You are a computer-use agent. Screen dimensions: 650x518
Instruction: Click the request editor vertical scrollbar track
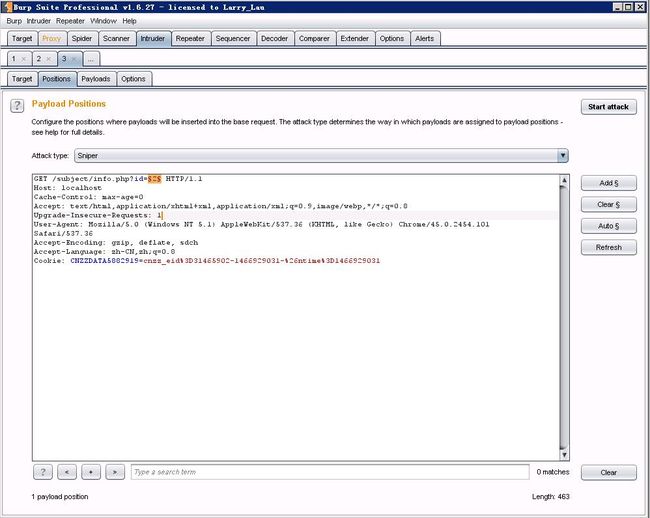(x=564, y=317)
